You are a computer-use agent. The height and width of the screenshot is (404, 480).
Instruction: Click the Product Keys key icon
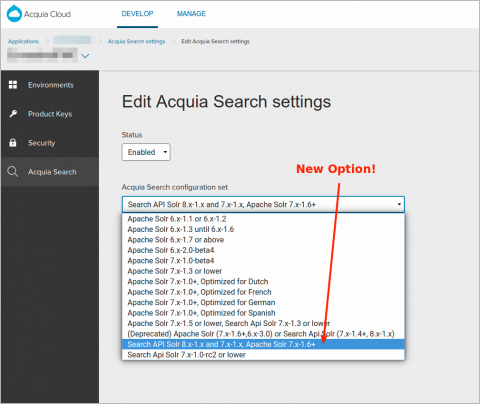(x=13, y=114)
